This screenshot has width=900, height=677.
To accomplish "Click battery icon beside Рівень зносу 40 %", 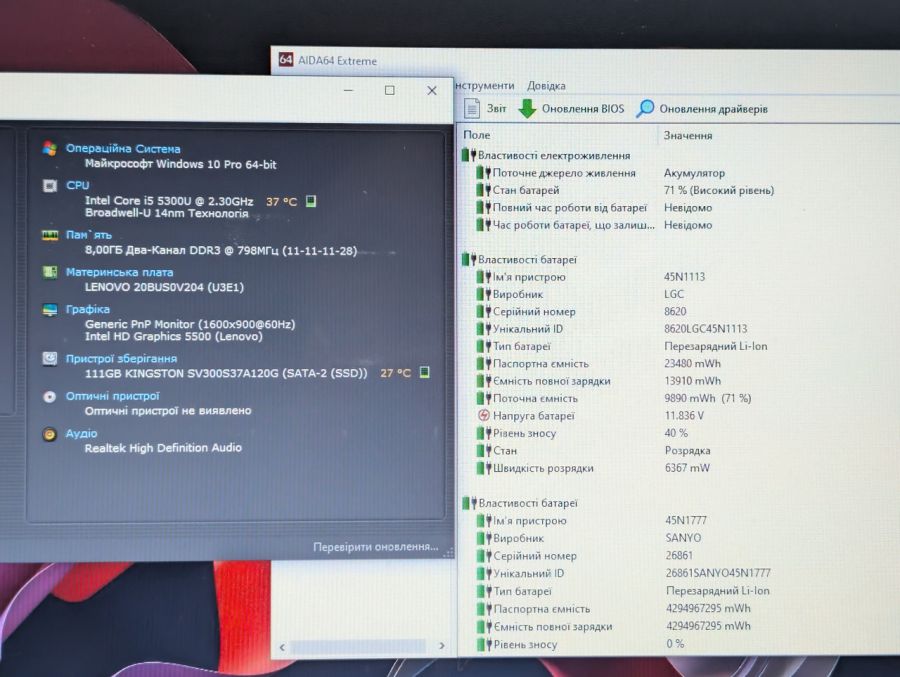I will pyautogui.click(x=484, y=433).
